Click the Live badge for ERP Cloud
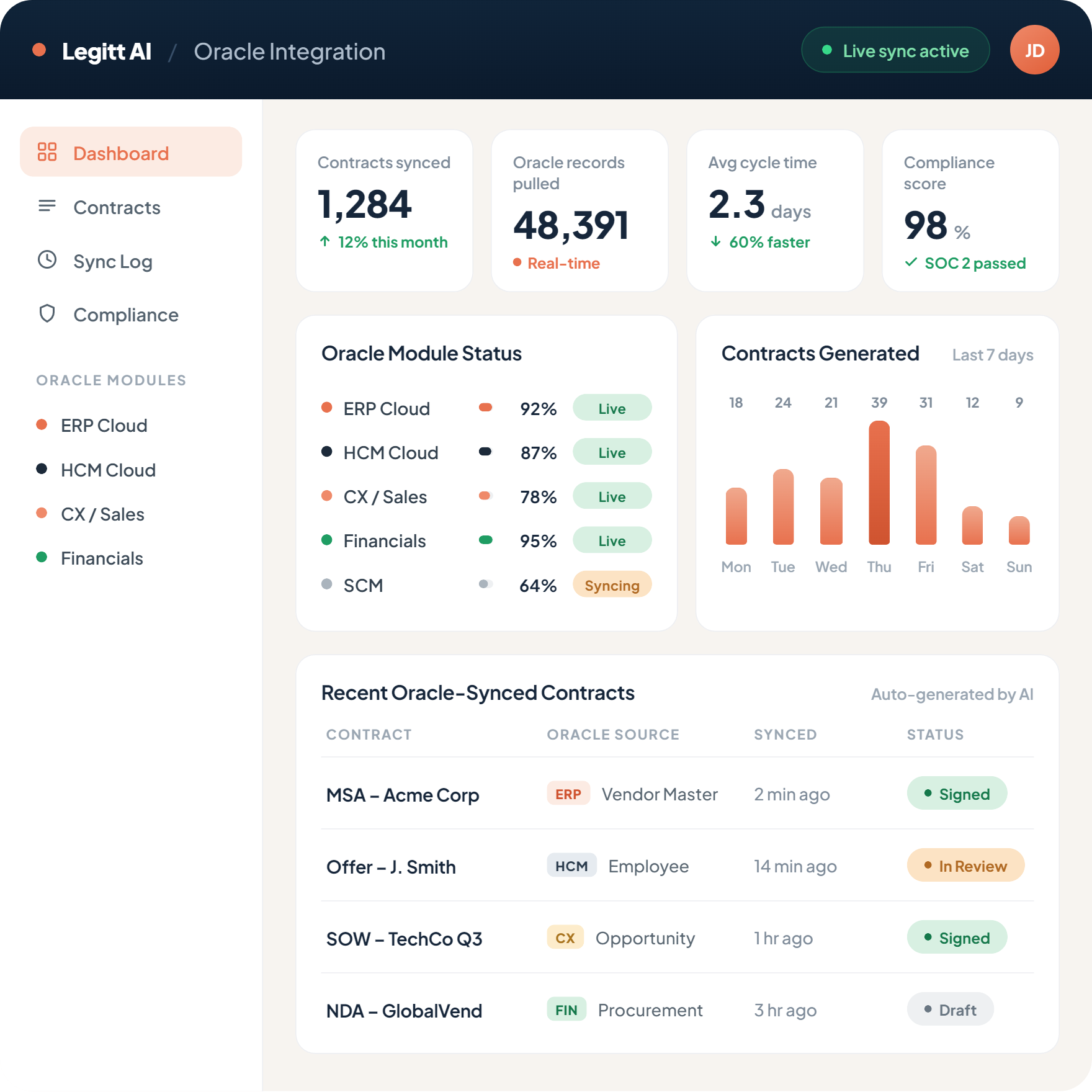Viewport: 1092px width, 1092px height. (612, 408)
